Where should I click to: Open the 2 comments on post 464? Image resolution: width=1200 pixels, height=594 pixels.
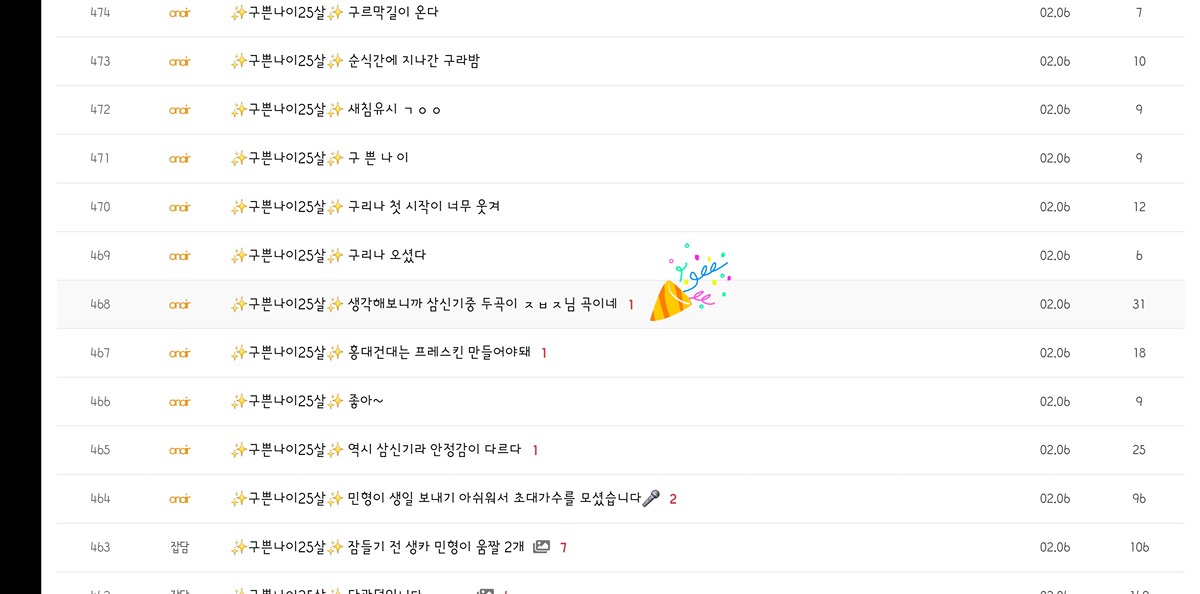673,499
